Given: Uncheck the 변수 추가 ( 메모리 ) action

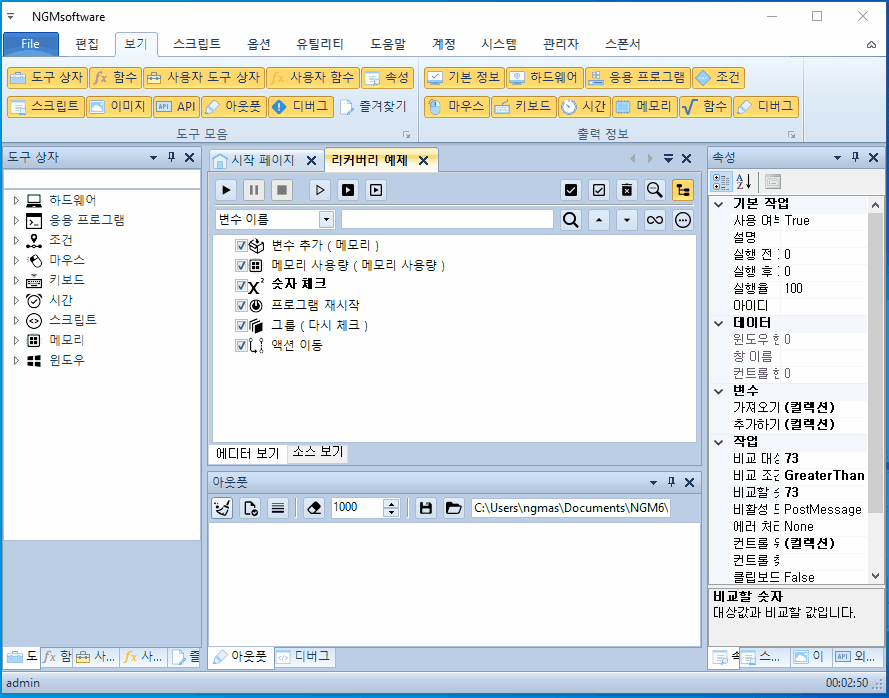Looking at the screenshot, I should (x=241, y=246).
